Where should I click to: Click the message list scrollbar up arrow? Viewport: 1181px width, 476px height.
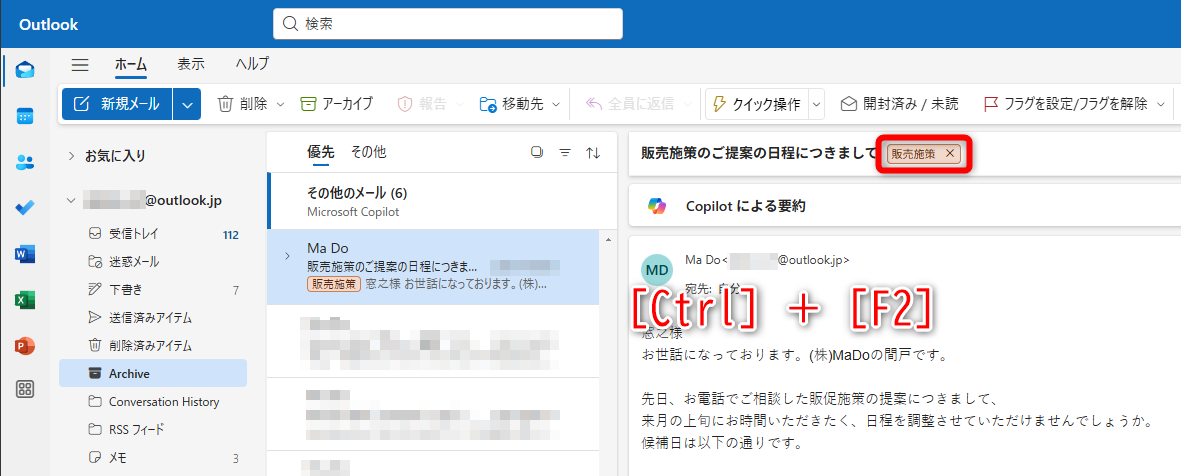(608, 239)
